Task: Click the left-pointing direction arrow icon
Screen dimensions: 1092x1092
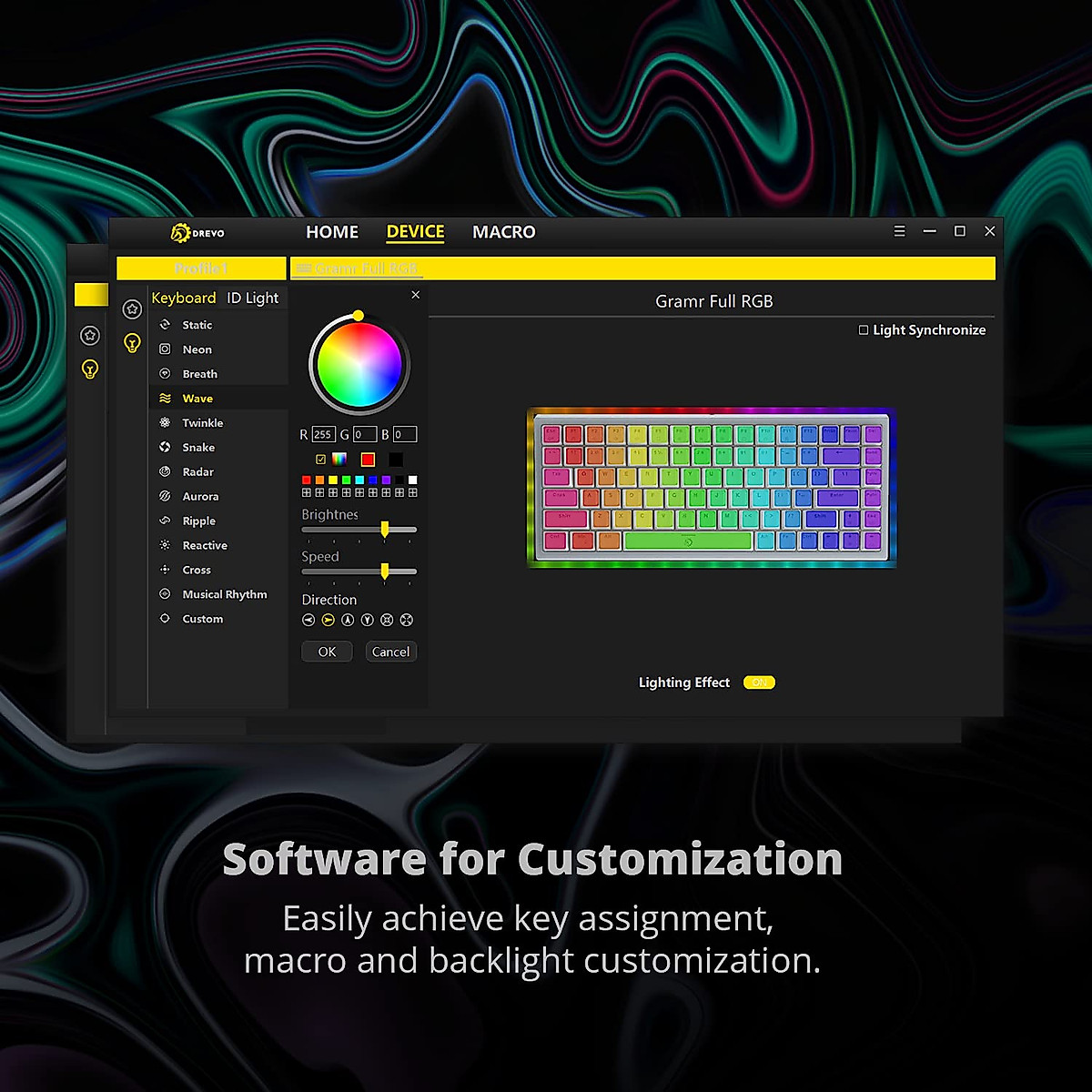Action: pyautogui.click(x=308, y=621)
